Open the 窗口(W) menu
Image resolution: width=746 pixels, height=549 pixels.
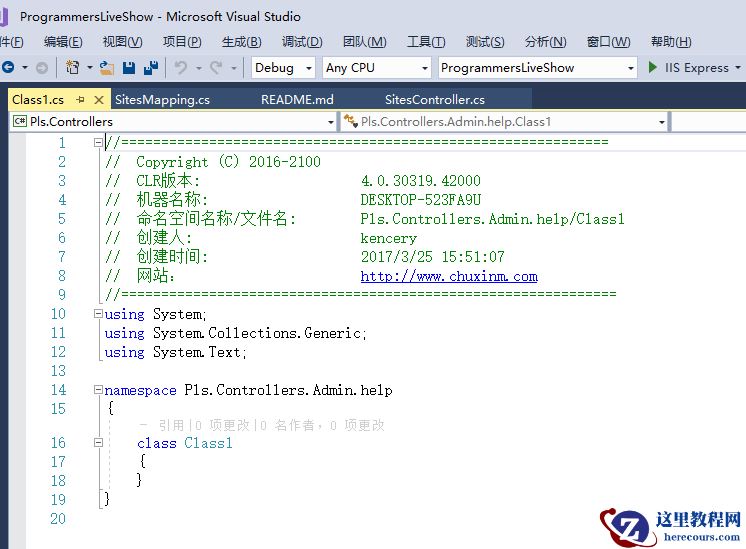pyautogui.click(x=609, y=42)
